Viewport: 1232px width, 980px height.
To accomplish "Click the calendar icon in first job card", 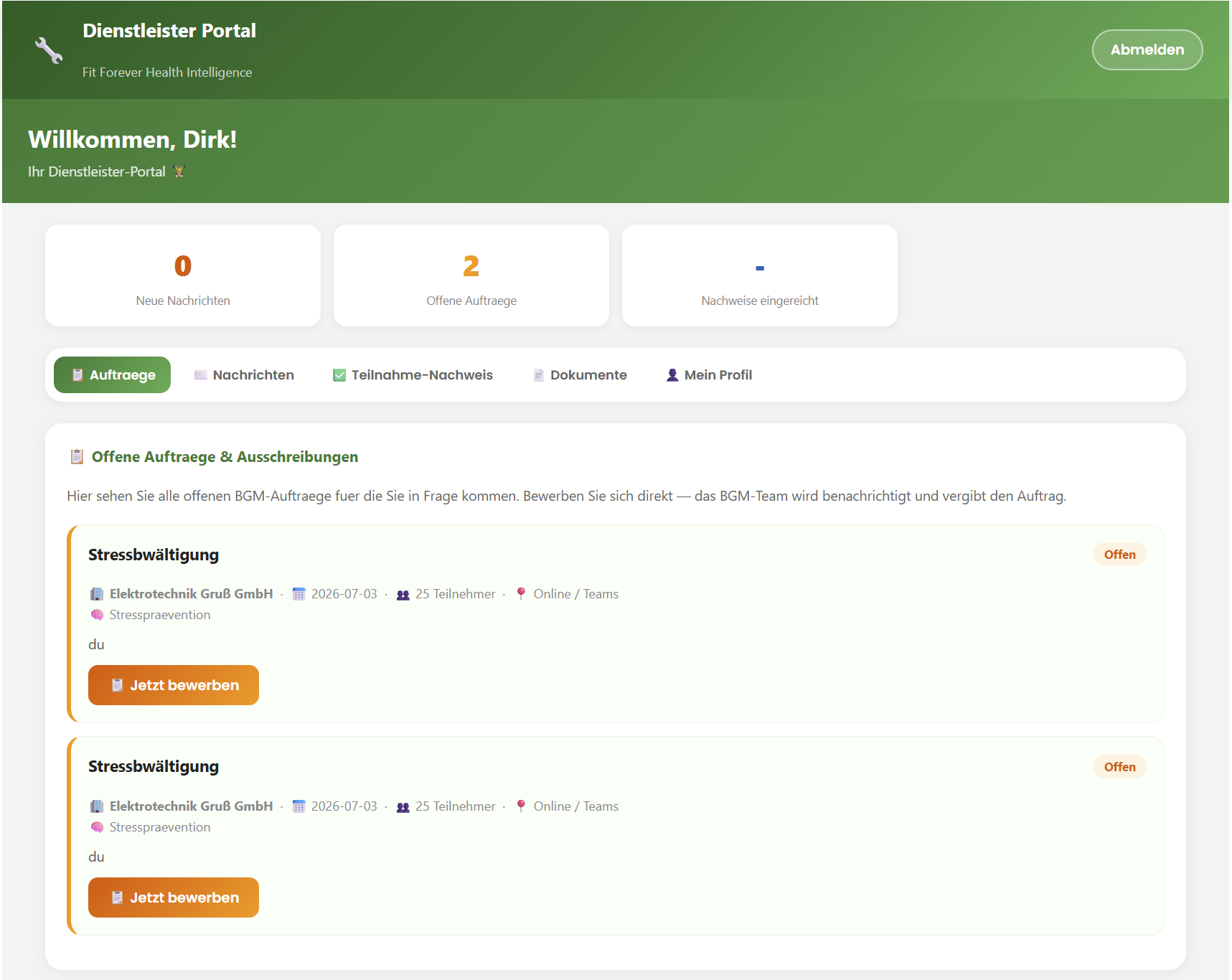I will tap(299, 594).
